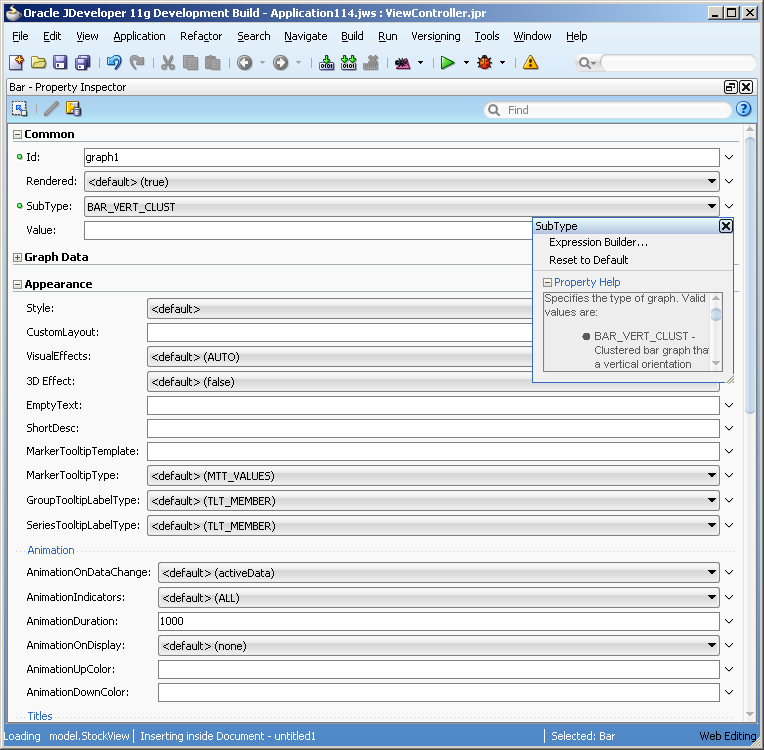The width and height of the screenshot is (764, 750).
Task: Click the yellow warning triangle icon
Action: 531,62
